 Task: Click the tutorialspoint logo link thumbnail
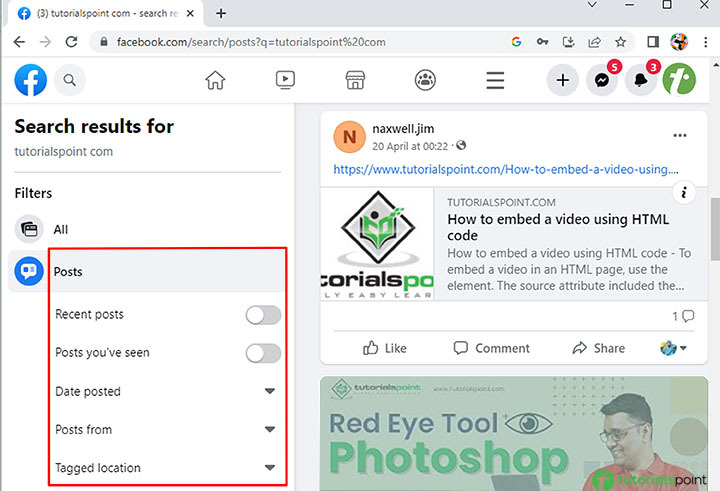point(377,244)
